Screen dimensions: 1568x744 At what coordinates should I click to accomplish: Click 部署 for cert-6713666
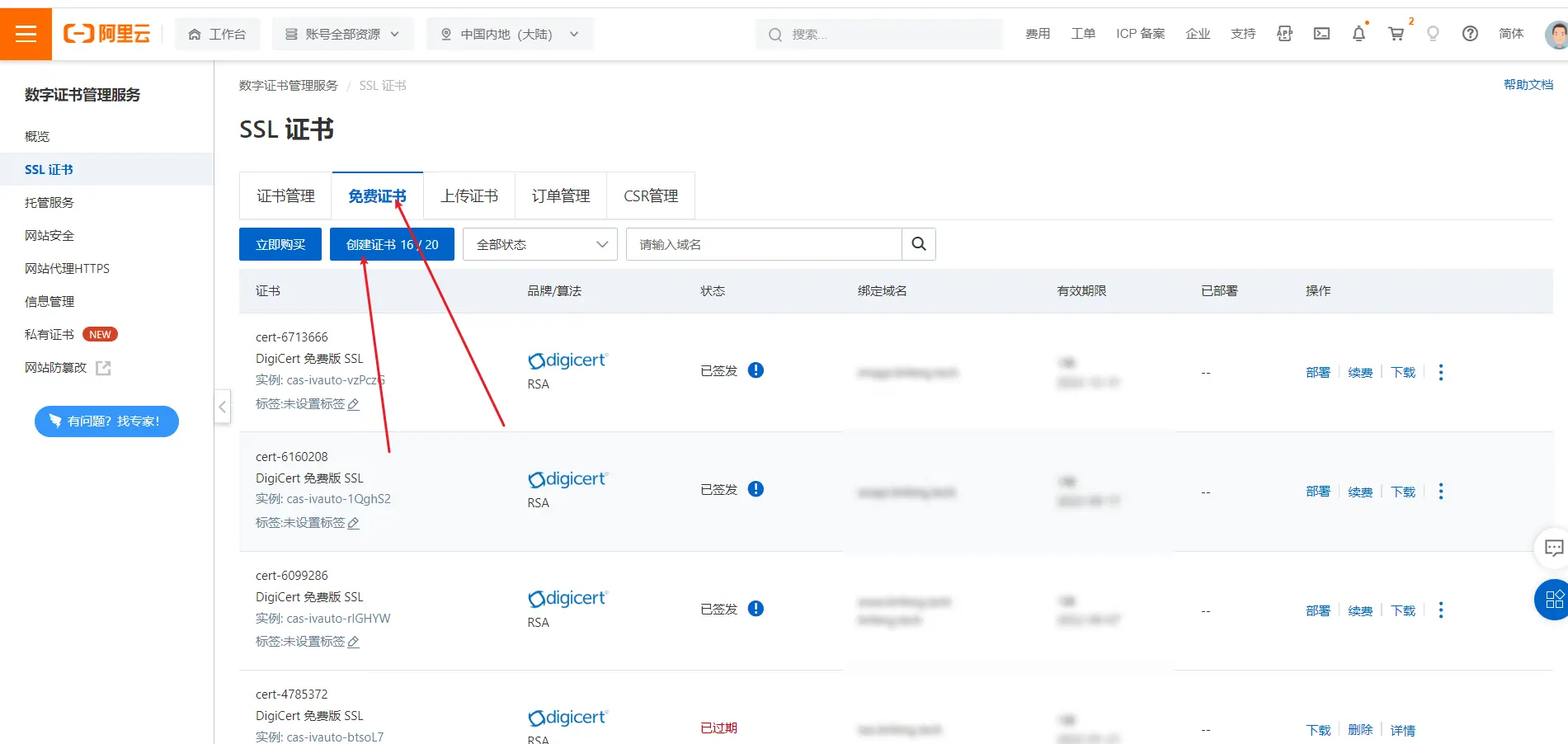point(1318,373)
